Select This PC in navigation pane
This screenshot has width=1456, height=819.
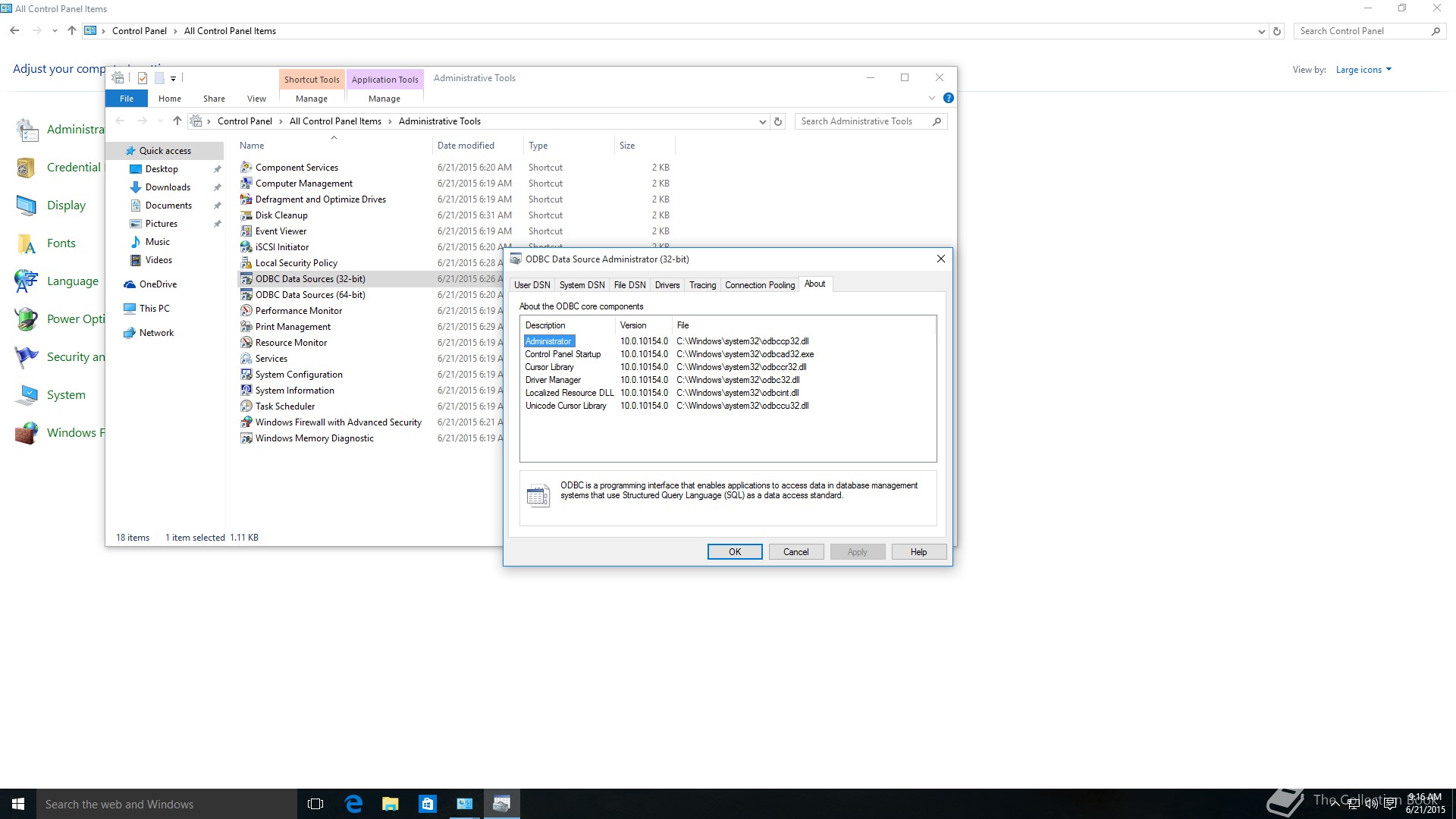[154, 309]
